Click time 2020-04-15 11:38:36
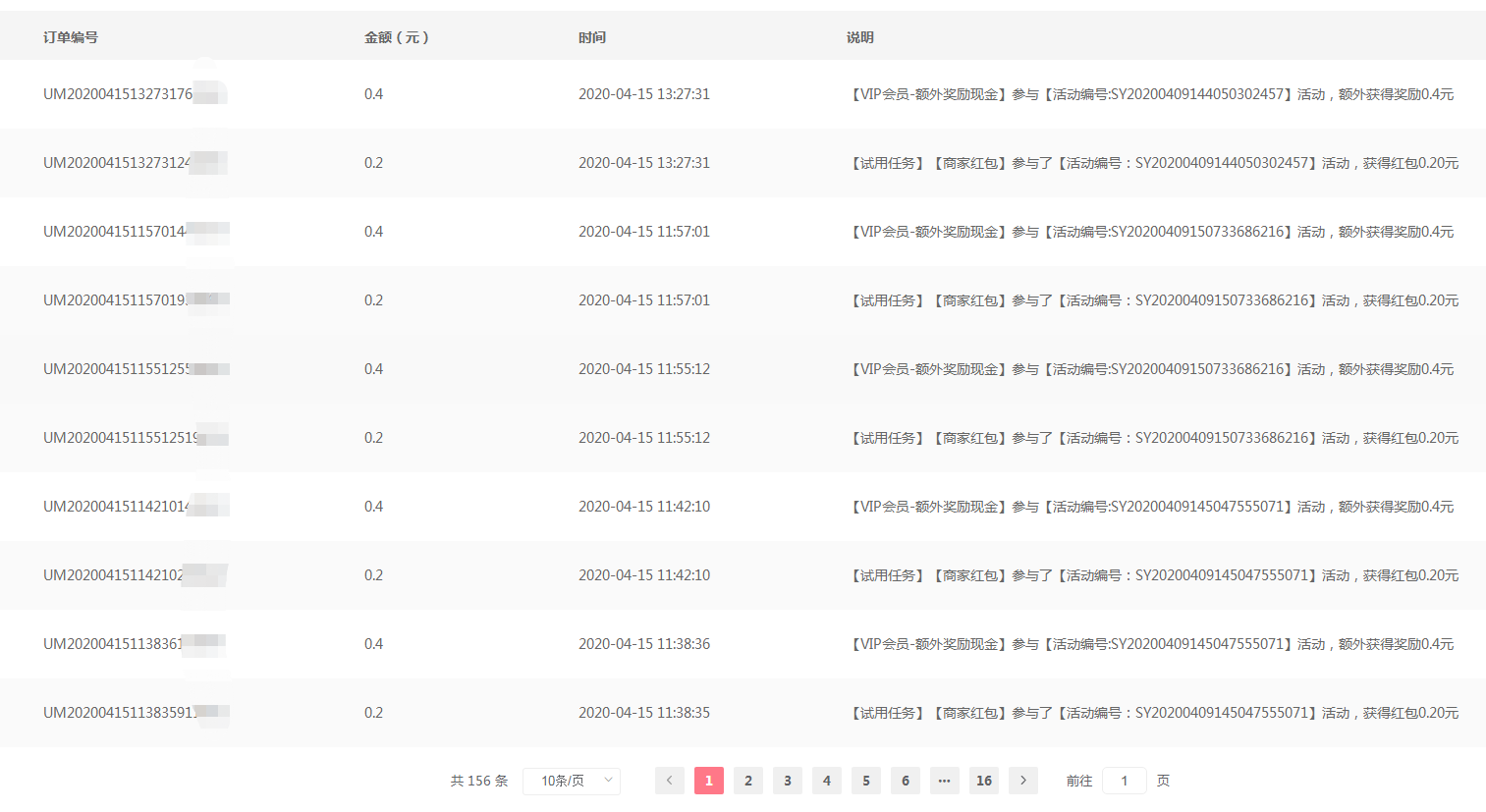The image size is (1486, 812). pyautogui.click(x=644, y=644)
